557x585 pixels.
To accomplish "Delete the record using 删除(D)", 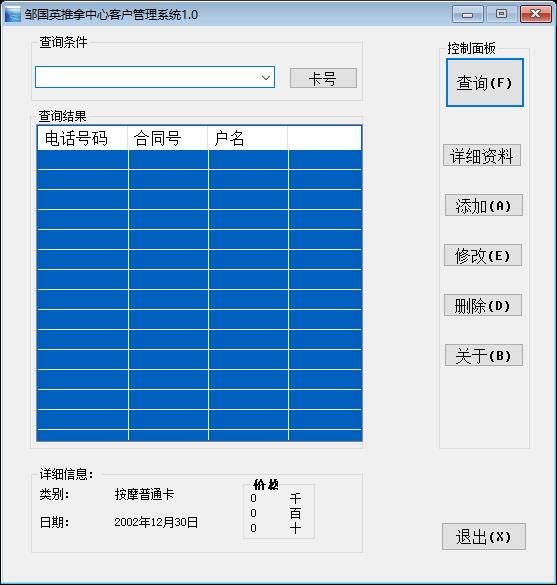I will pos(483,305).
